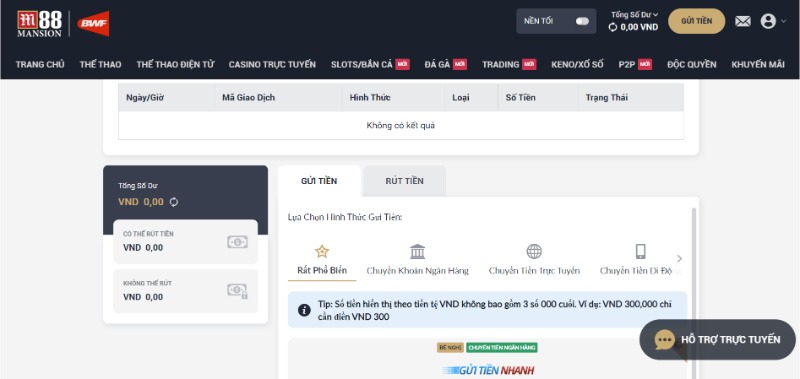Image resolution: width=800 pixels, height=379 pixels.
Task: Toggle the Nền Tối dark mode switch
Action: pos(582,21)
